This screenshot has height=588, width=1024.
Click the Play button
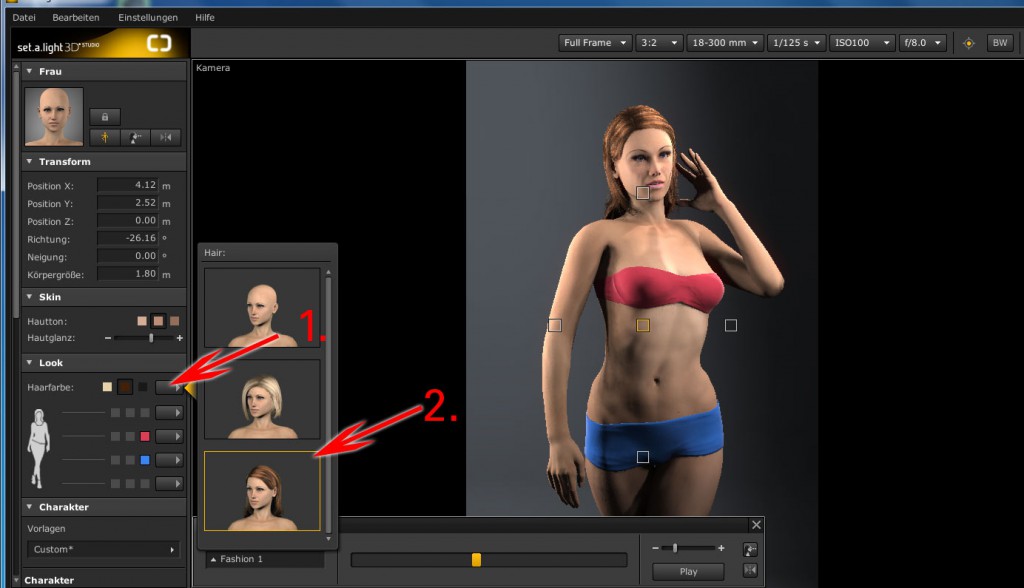click(x=688, y=572)
